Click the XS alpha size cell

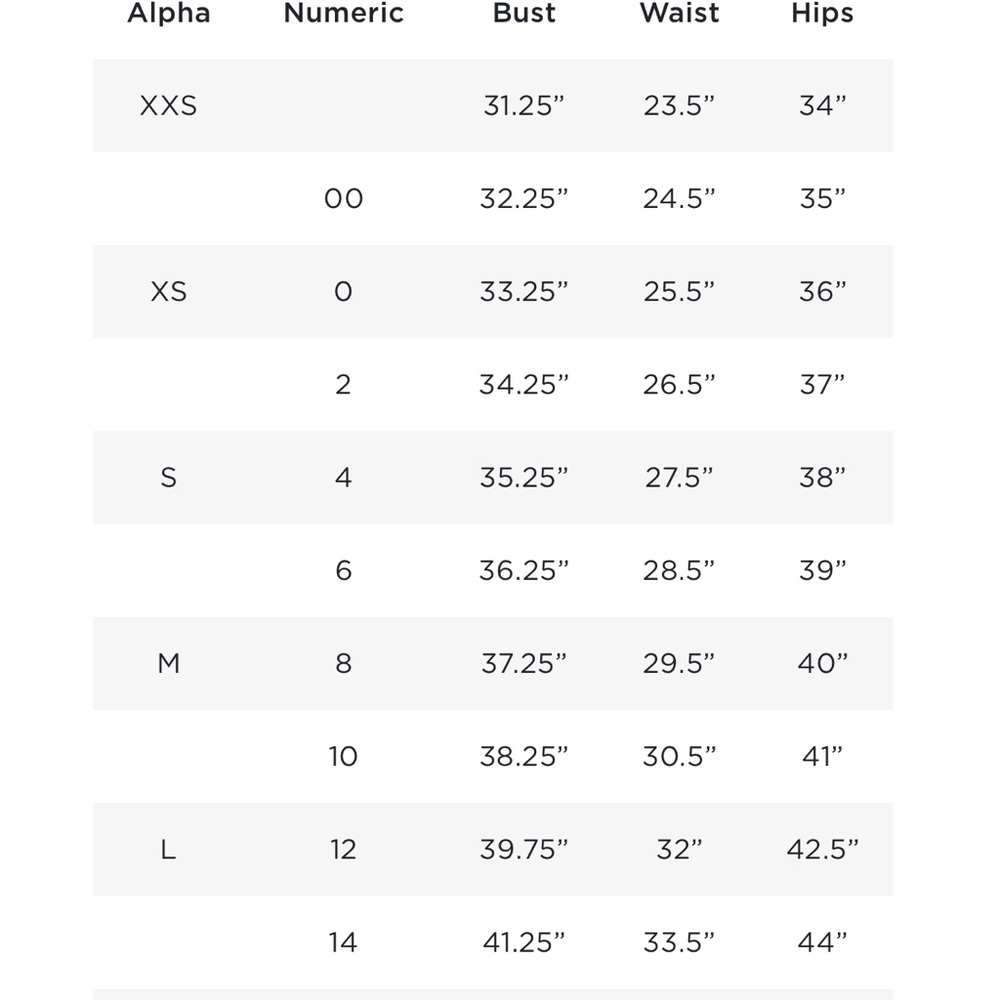[x=168, y=292]
